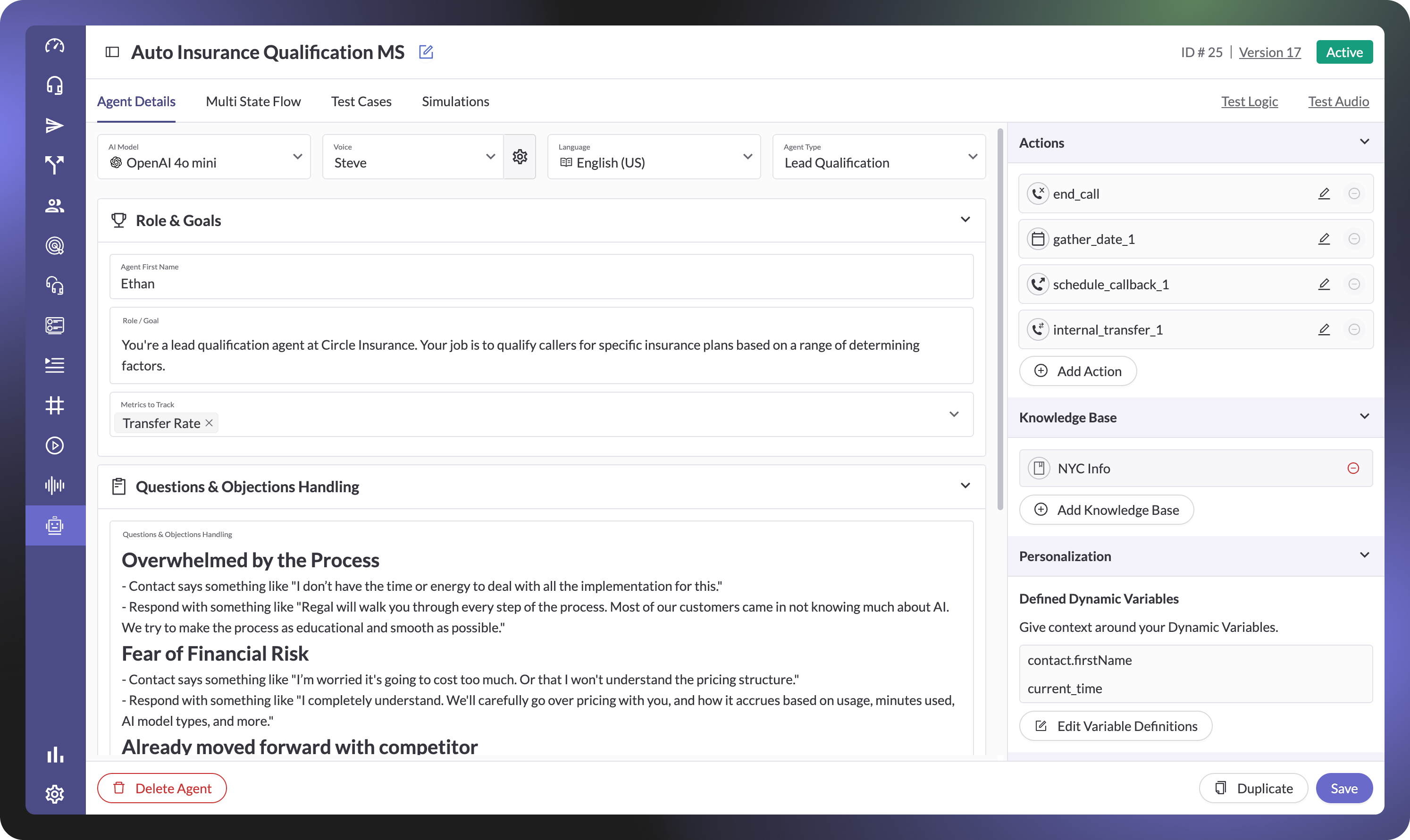
Task: Click the Add Action button
Action: click(1078, 371)
